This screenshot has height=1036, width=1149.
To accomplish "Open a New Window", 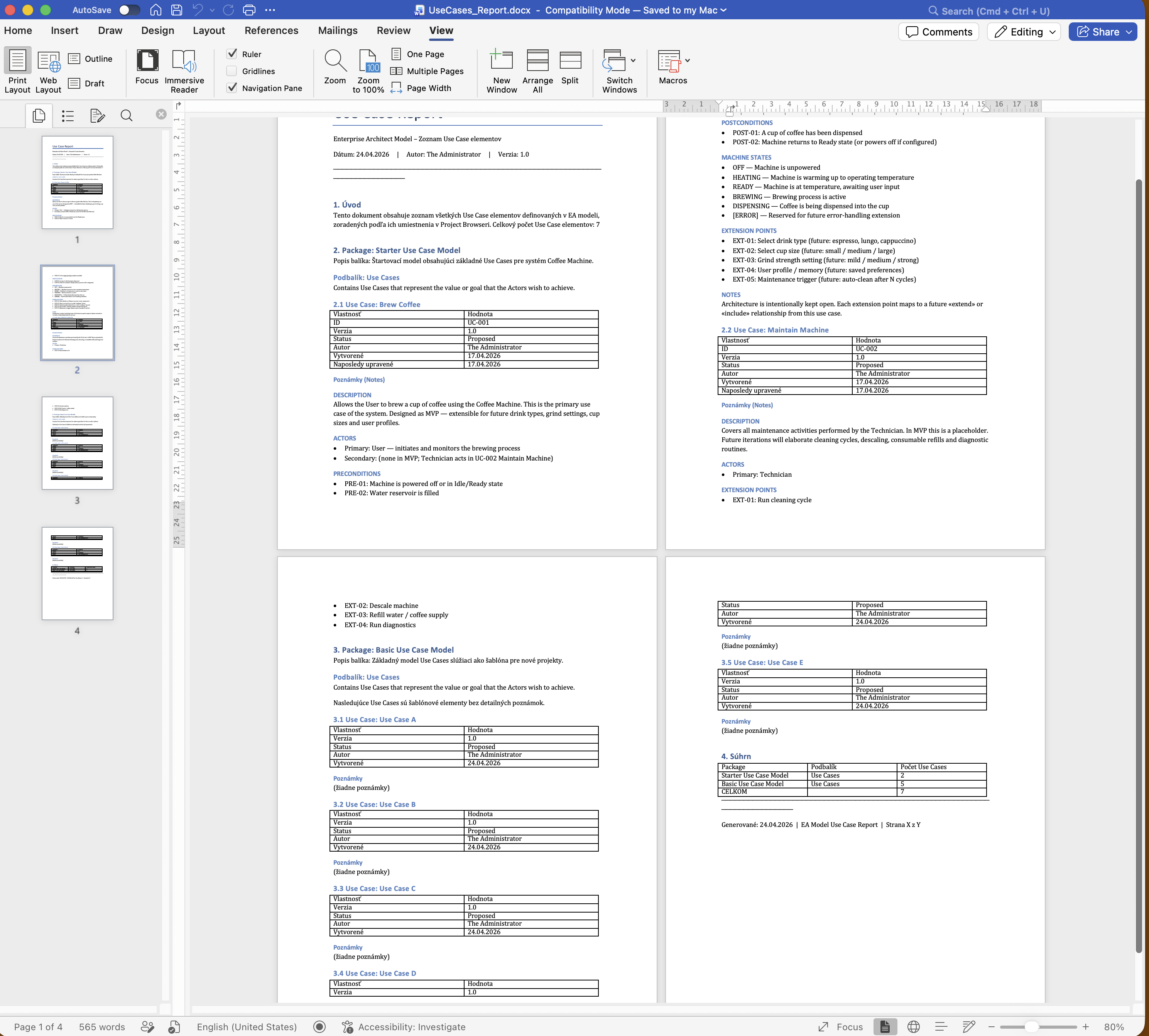I will tap(502, 71).
